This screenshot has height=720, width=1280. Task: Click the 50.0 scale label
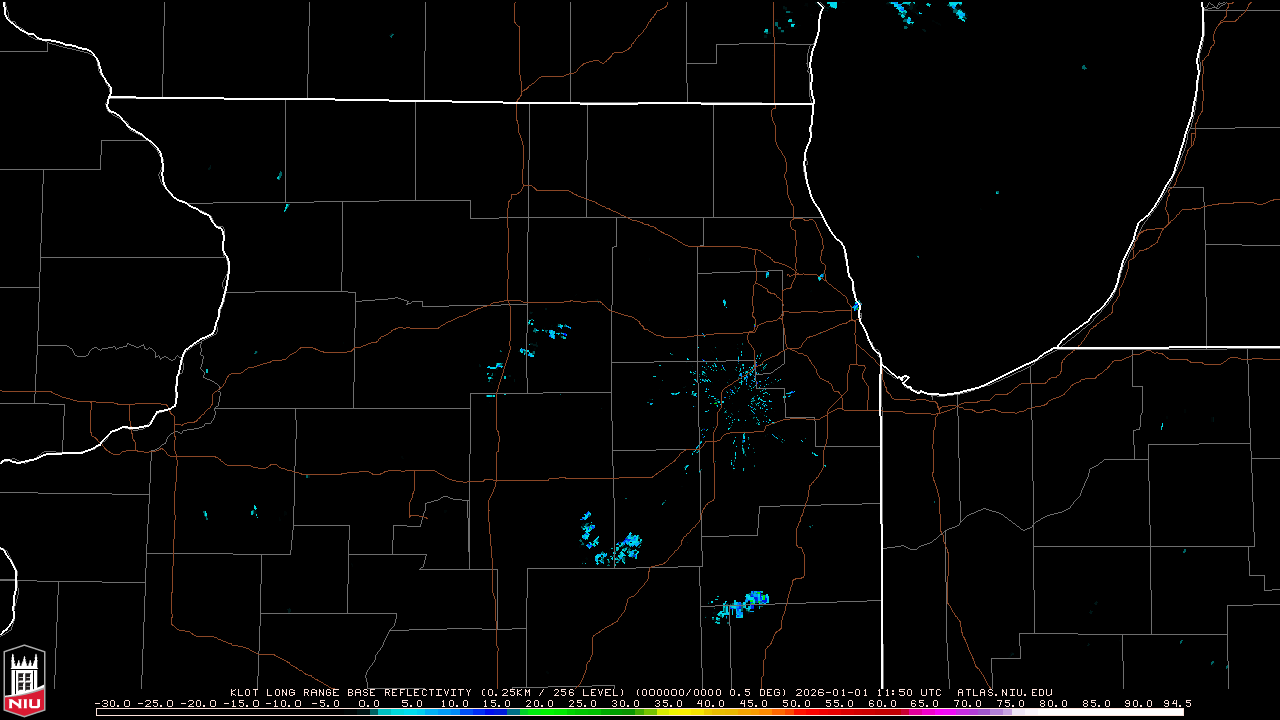tap(797, 703)
